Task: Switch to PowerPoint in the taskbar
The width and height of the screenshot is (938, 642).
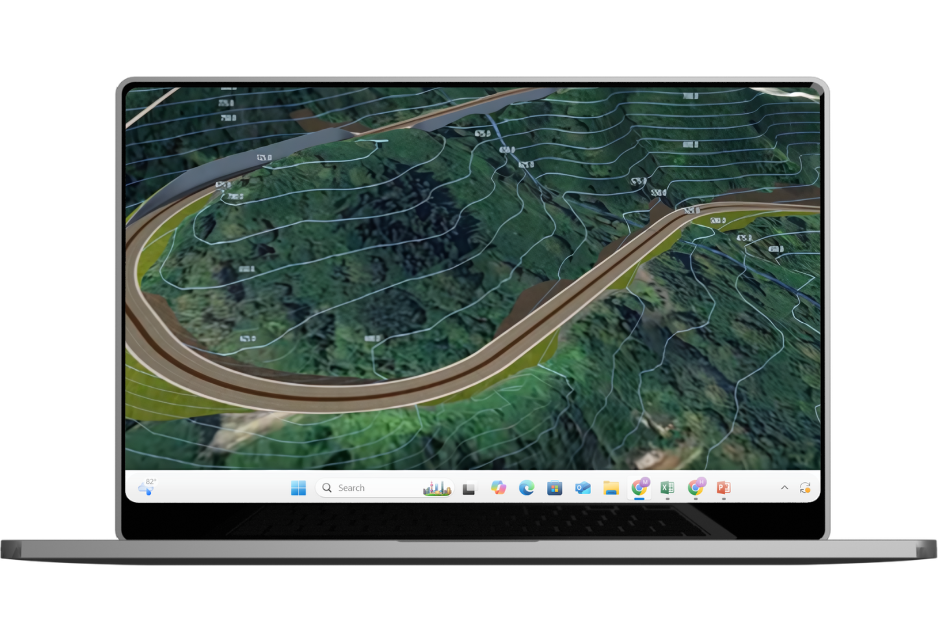Action: [723, 488]
